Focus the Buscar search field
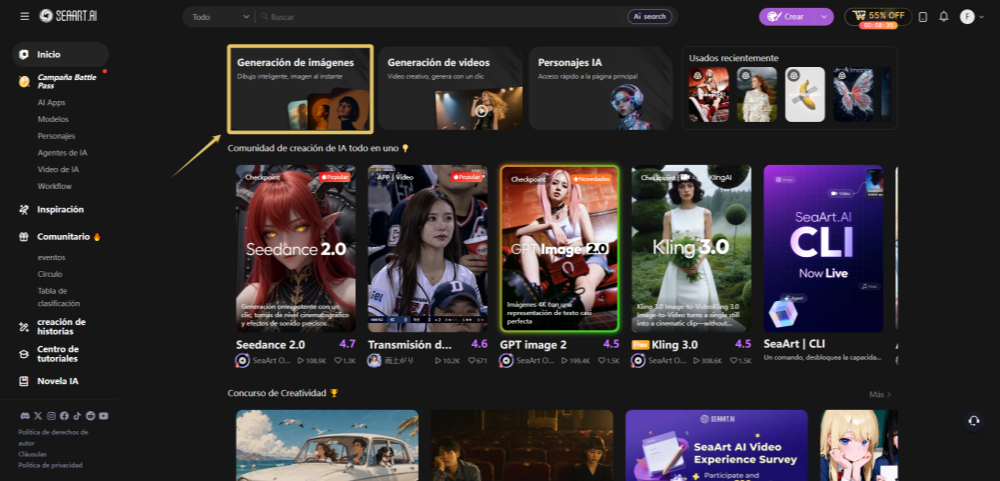This screenshot has width=1000, height=481. (x=440, y=17)
